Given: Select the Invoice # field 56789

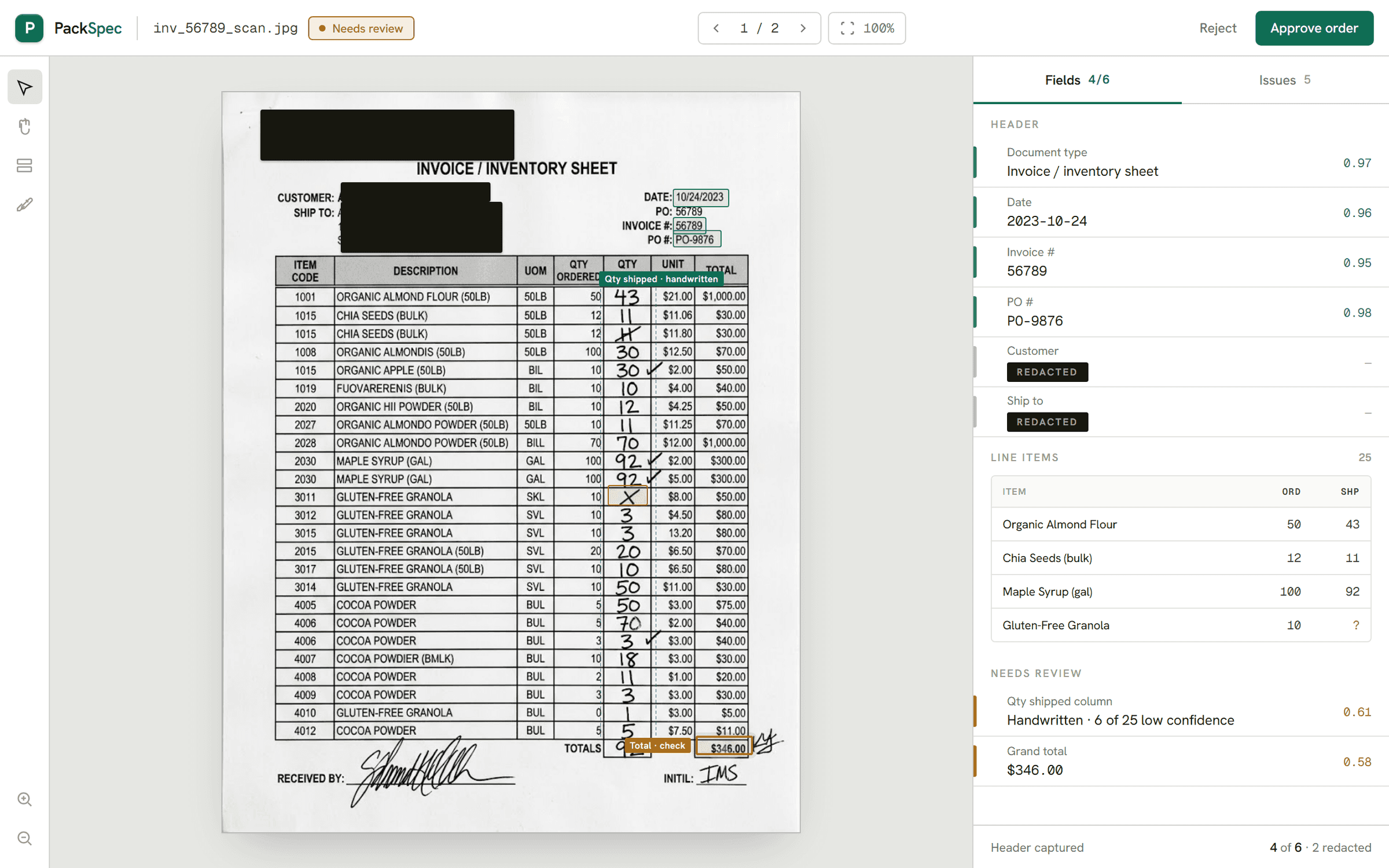Looking at the screenshot, I should coord(1181,262).
